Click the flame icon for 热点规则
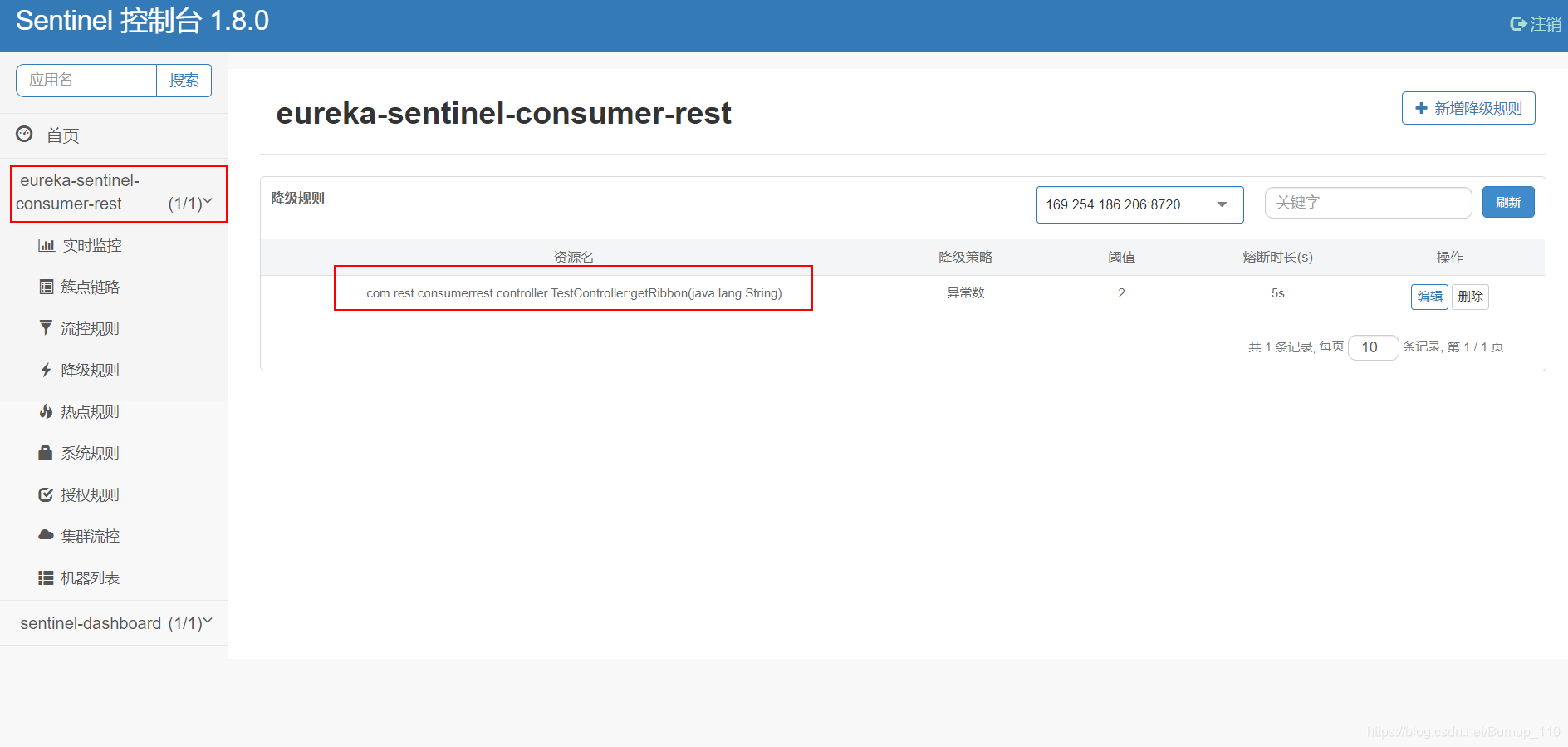This screenshot has height=747, width=1568. click(x=46, y=411)
